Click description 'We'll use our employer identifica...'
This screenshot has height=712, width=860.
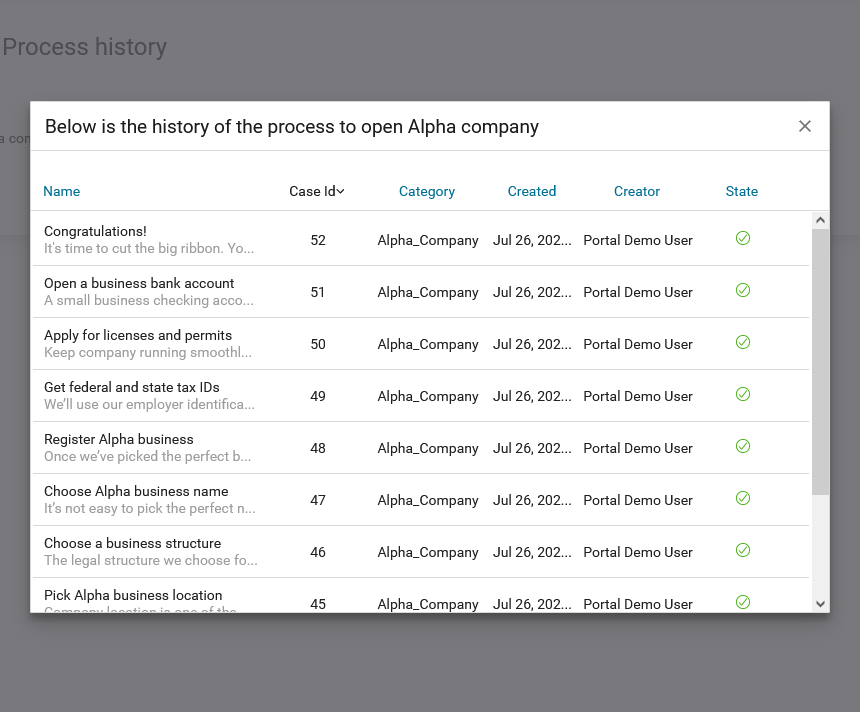149,404
